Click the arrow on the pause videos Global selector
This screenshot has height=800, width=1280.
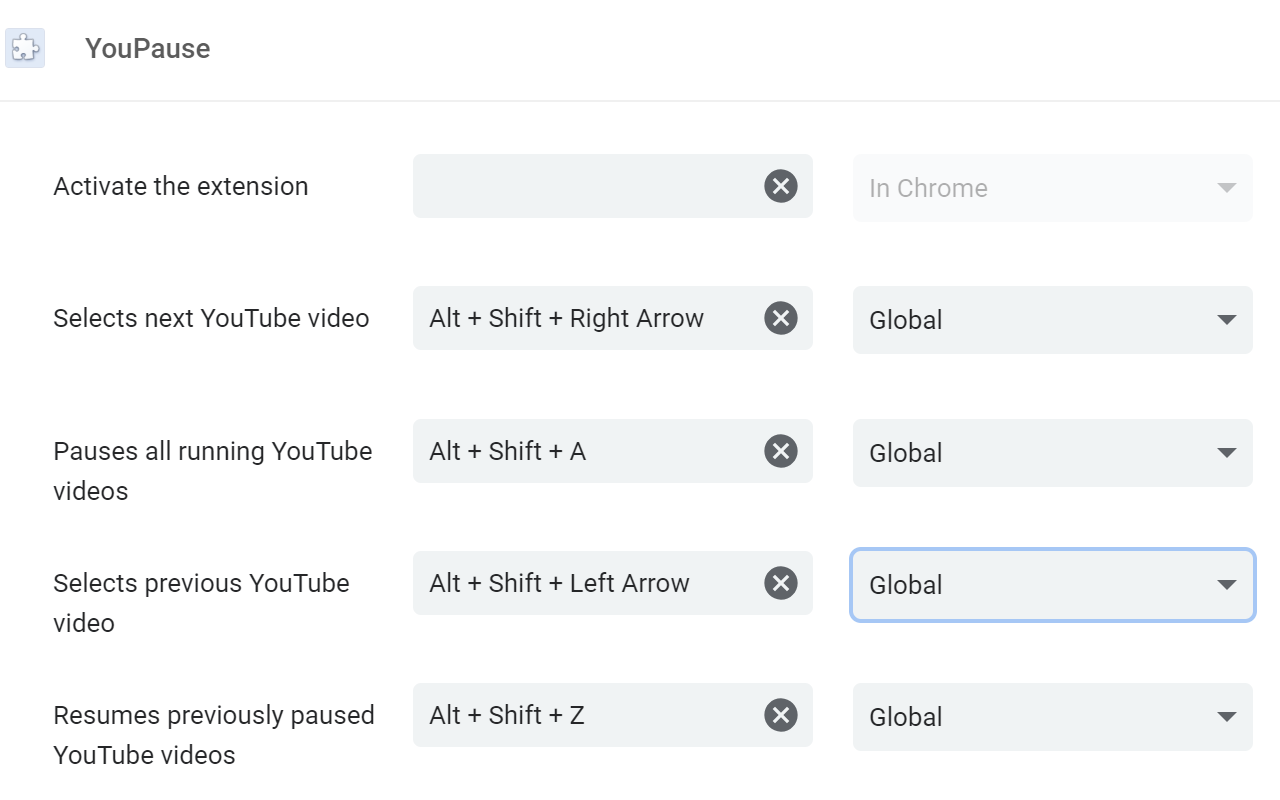(x=1224, y=453)
